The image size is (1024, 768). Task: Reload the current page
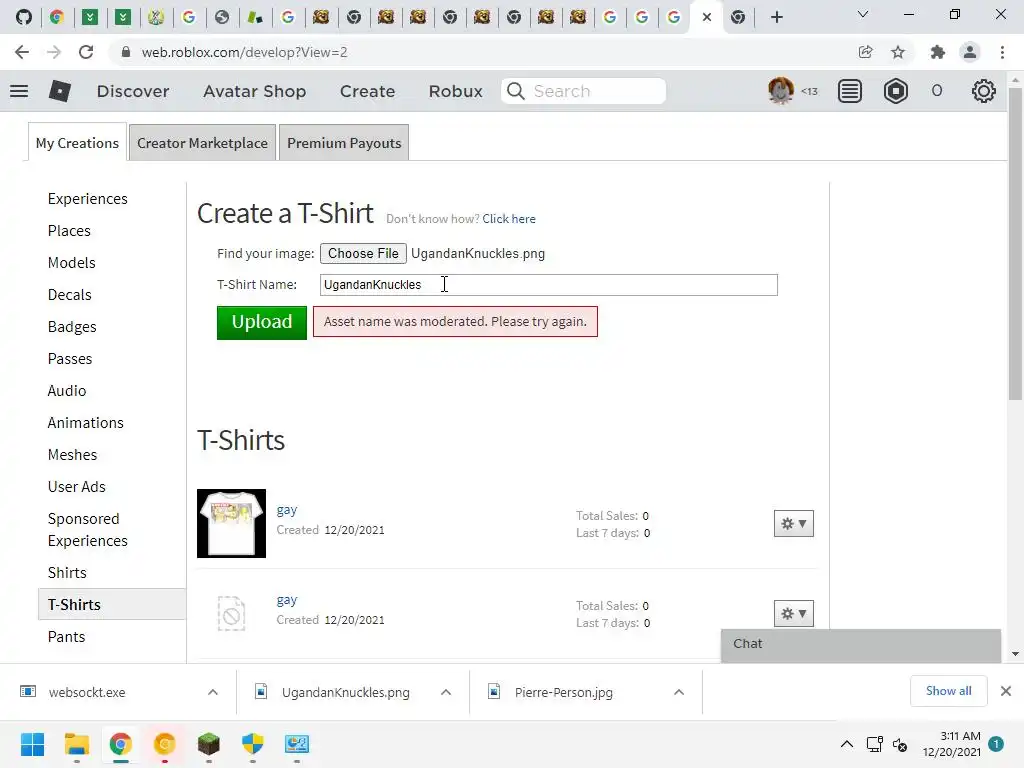click(86, 52)
